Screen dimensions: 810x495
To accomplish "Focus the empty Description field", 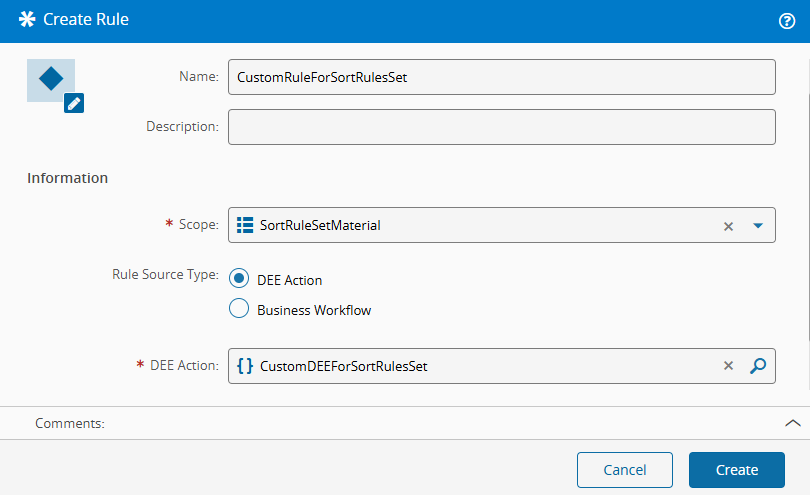I will coord(500,127).
